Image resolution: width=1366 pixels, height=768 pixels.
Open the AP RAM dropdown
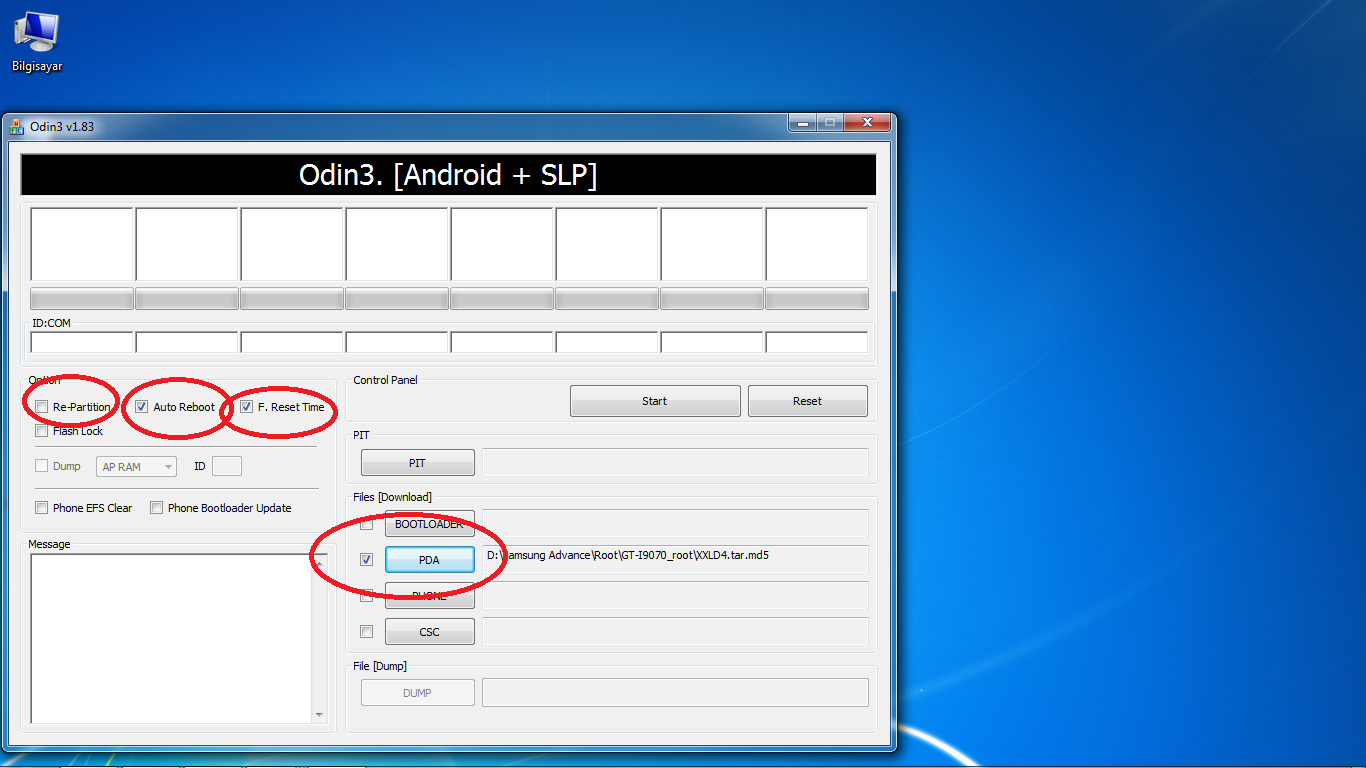(x=137, y=467)
